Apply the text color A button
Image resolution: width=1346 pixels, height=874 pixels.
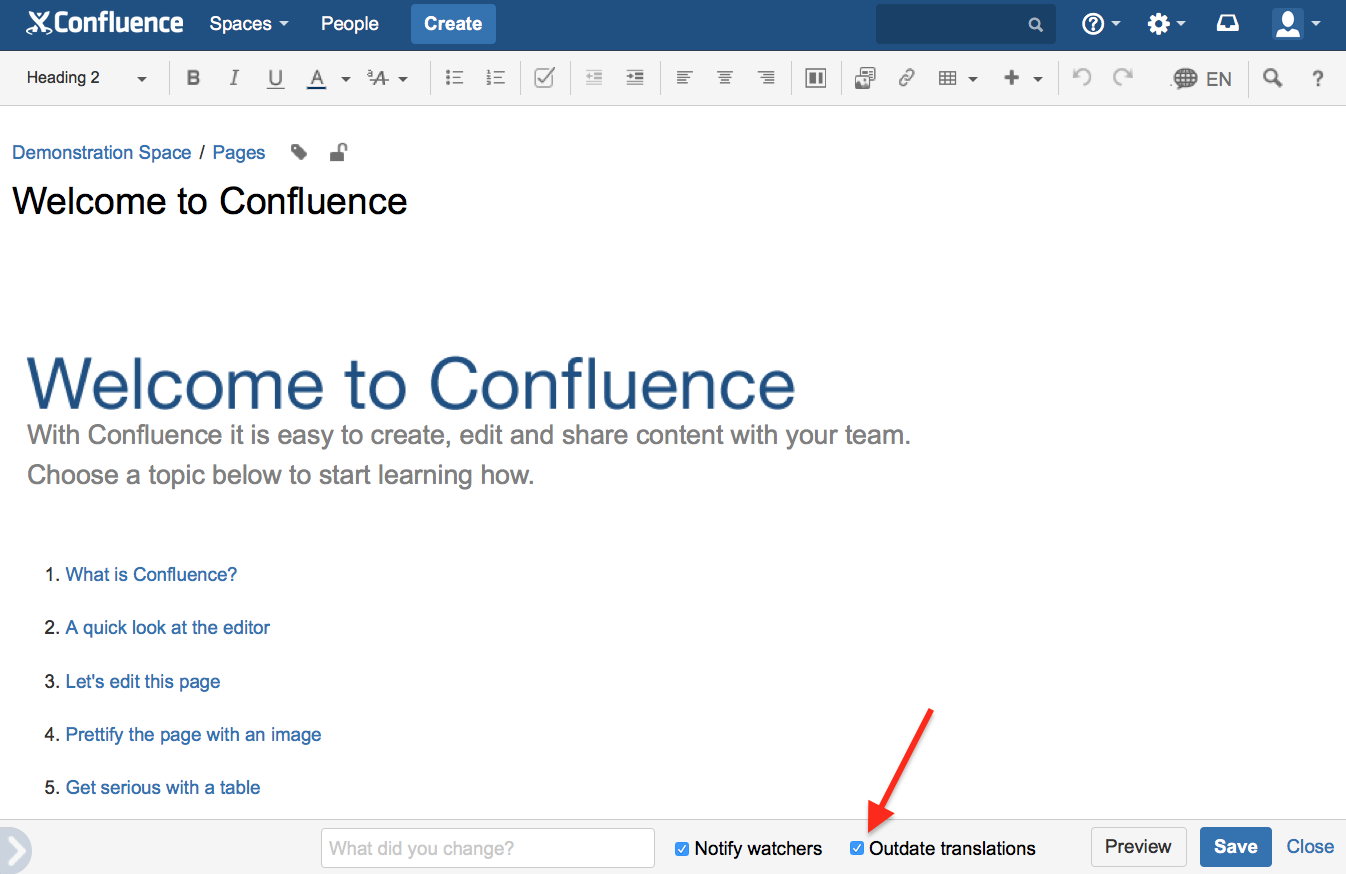[317, 78]
